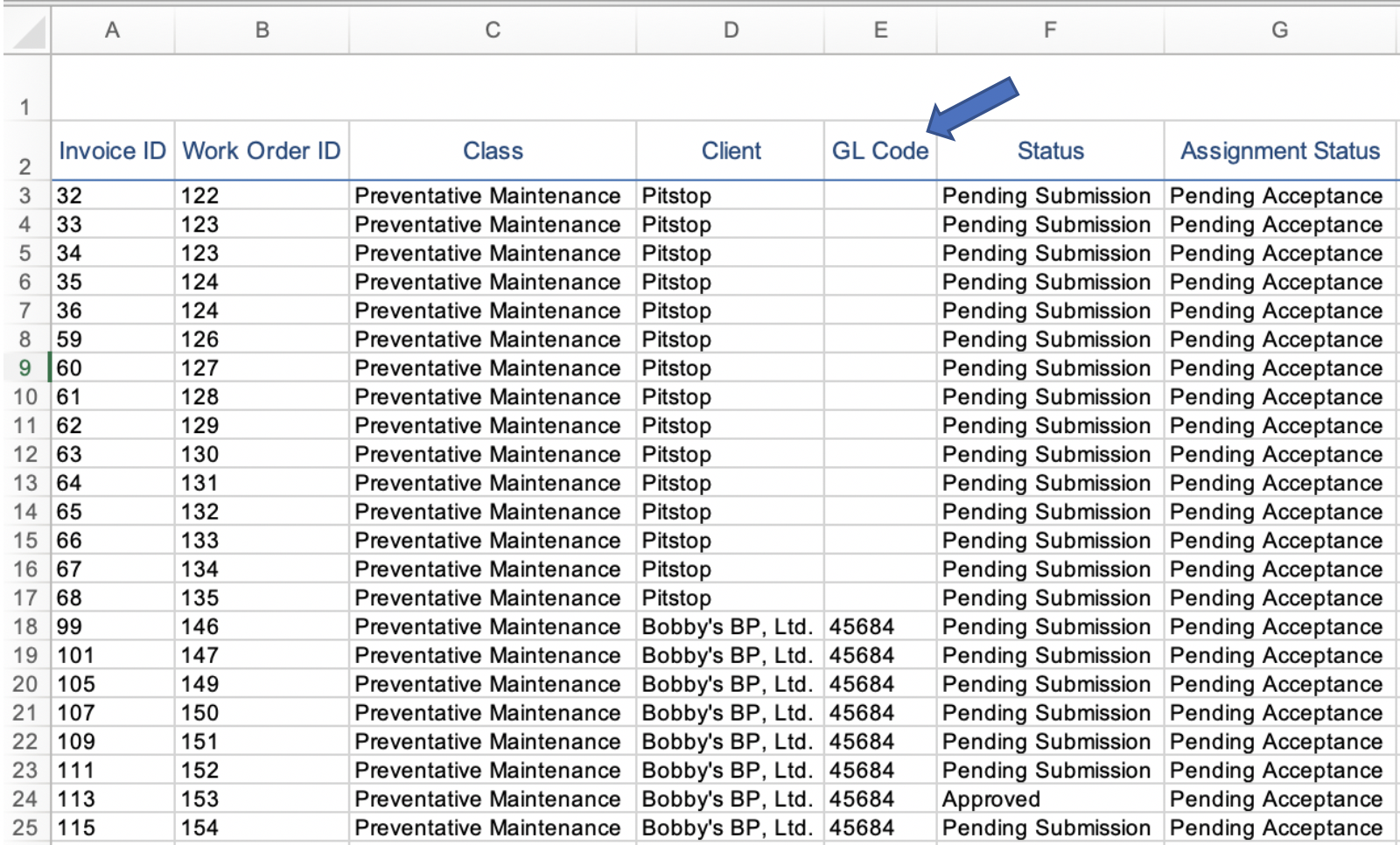Click the Client cell in row 18
1400x845 pixels.
(x=730, y=627)
